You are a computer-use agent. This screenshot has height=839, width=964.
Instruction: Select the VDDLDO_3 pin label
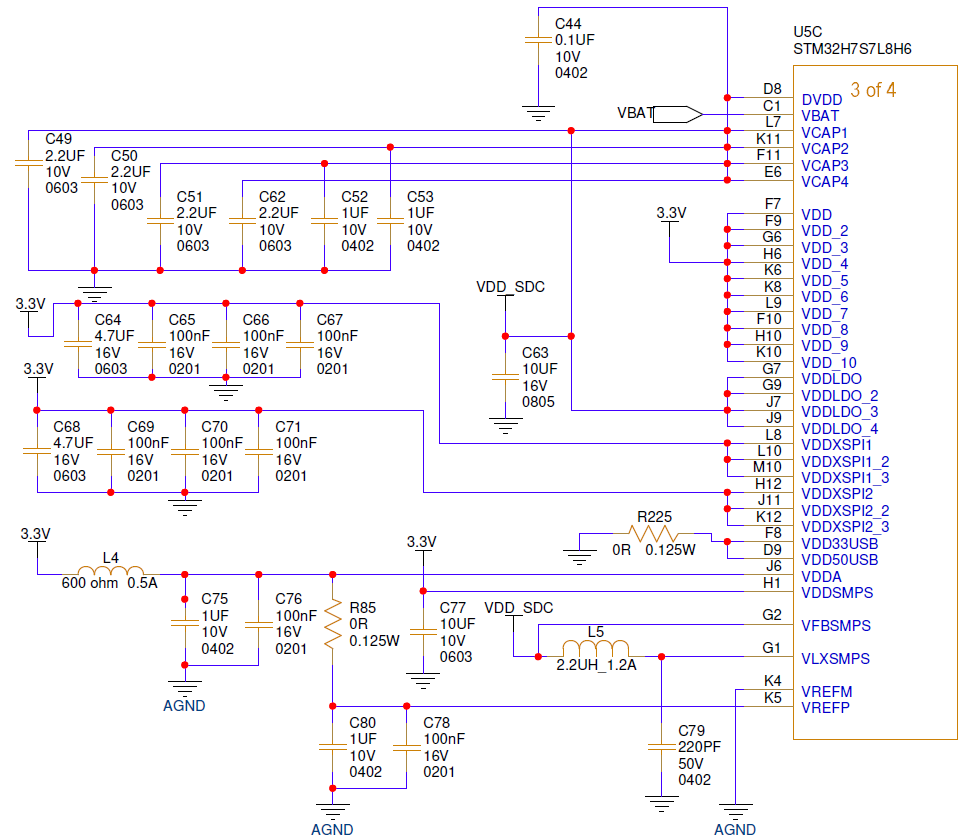click(x=839, y=412)
